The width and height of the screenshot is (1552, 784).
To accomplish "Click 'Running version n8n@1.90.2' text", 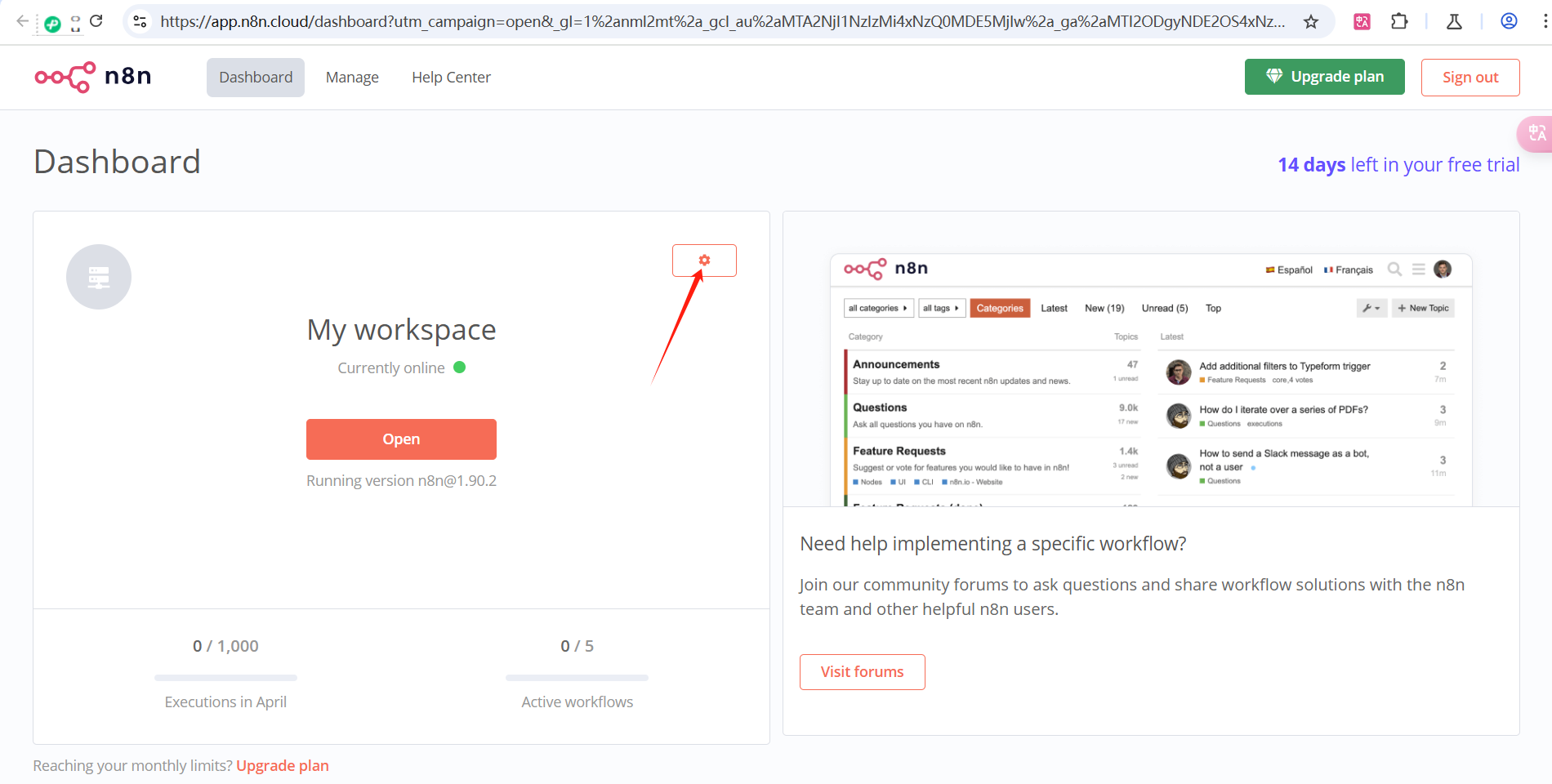I will coord(401,481).
